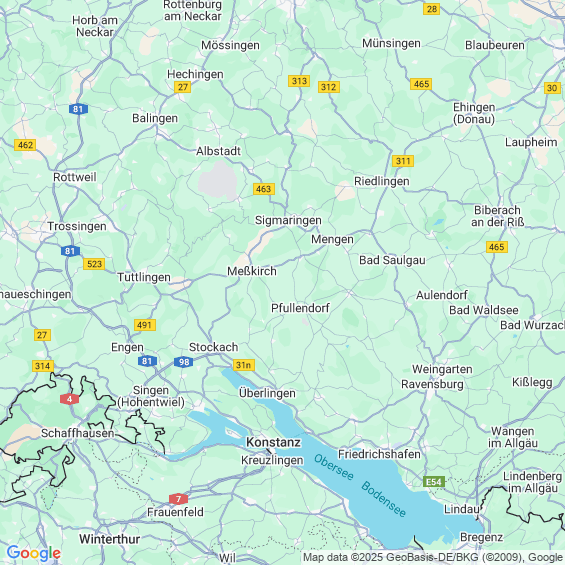Select the Konstanz city label
565x565 pixels.
click(273, 442)
